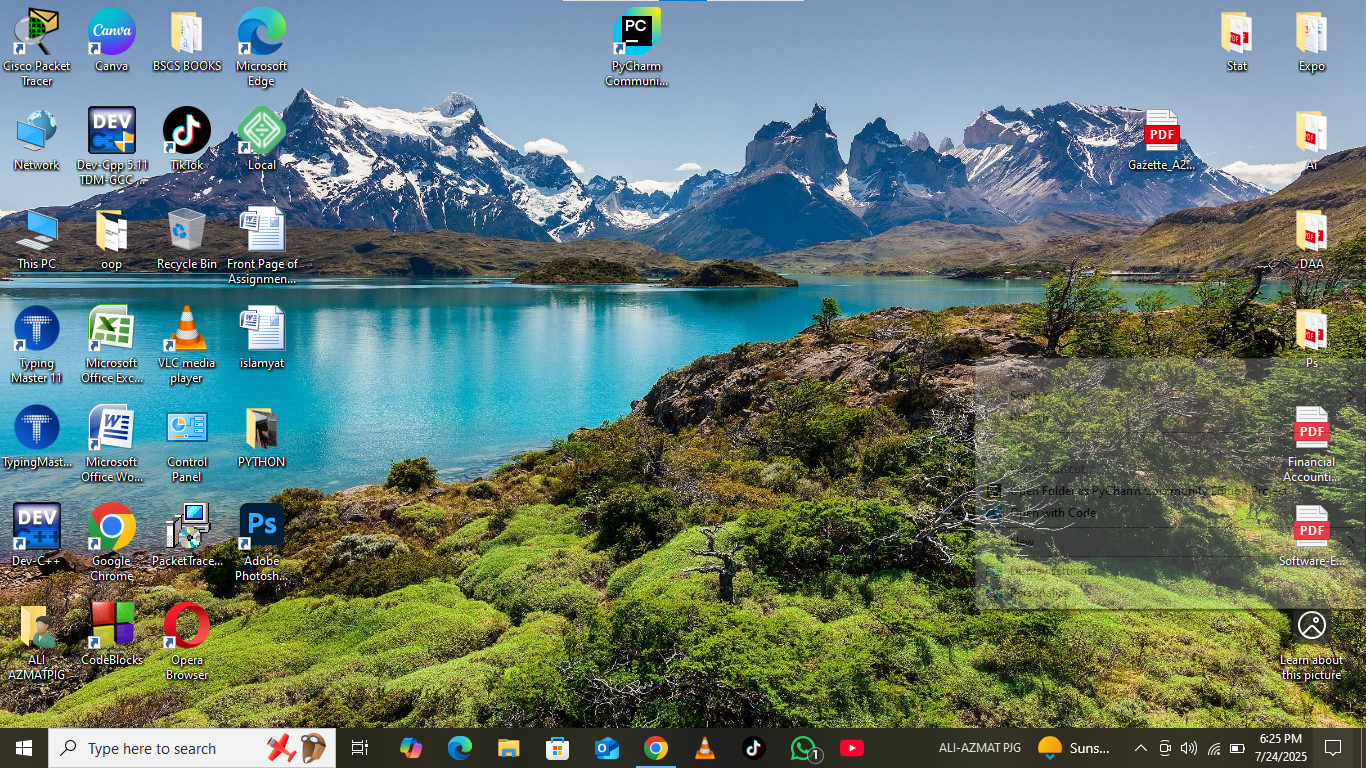
Task: Open the volume control in system tray
Action: click(1189, 748)
